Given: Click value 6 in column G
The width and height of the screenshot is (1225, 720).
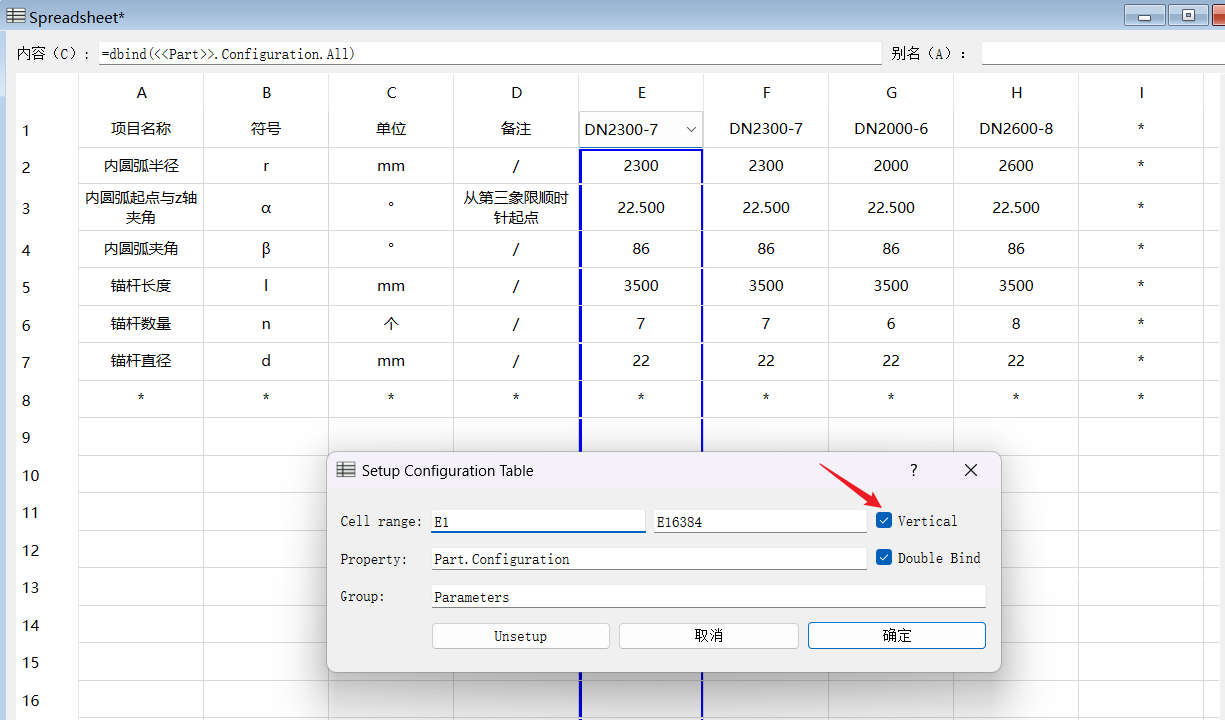Looking at the screenshot, I should tap(891, 324).
